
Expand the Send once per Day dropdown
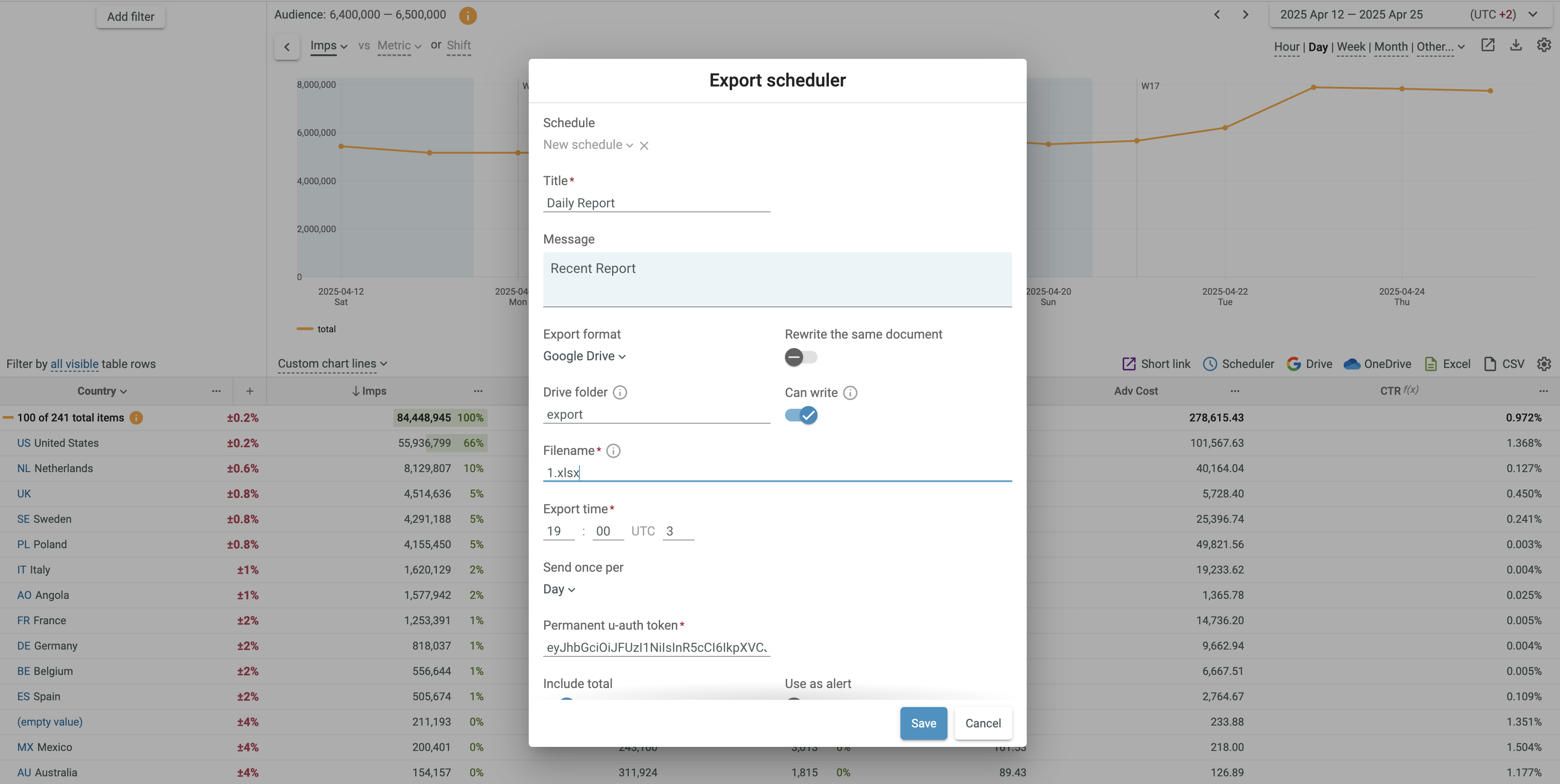coord(558,589)
